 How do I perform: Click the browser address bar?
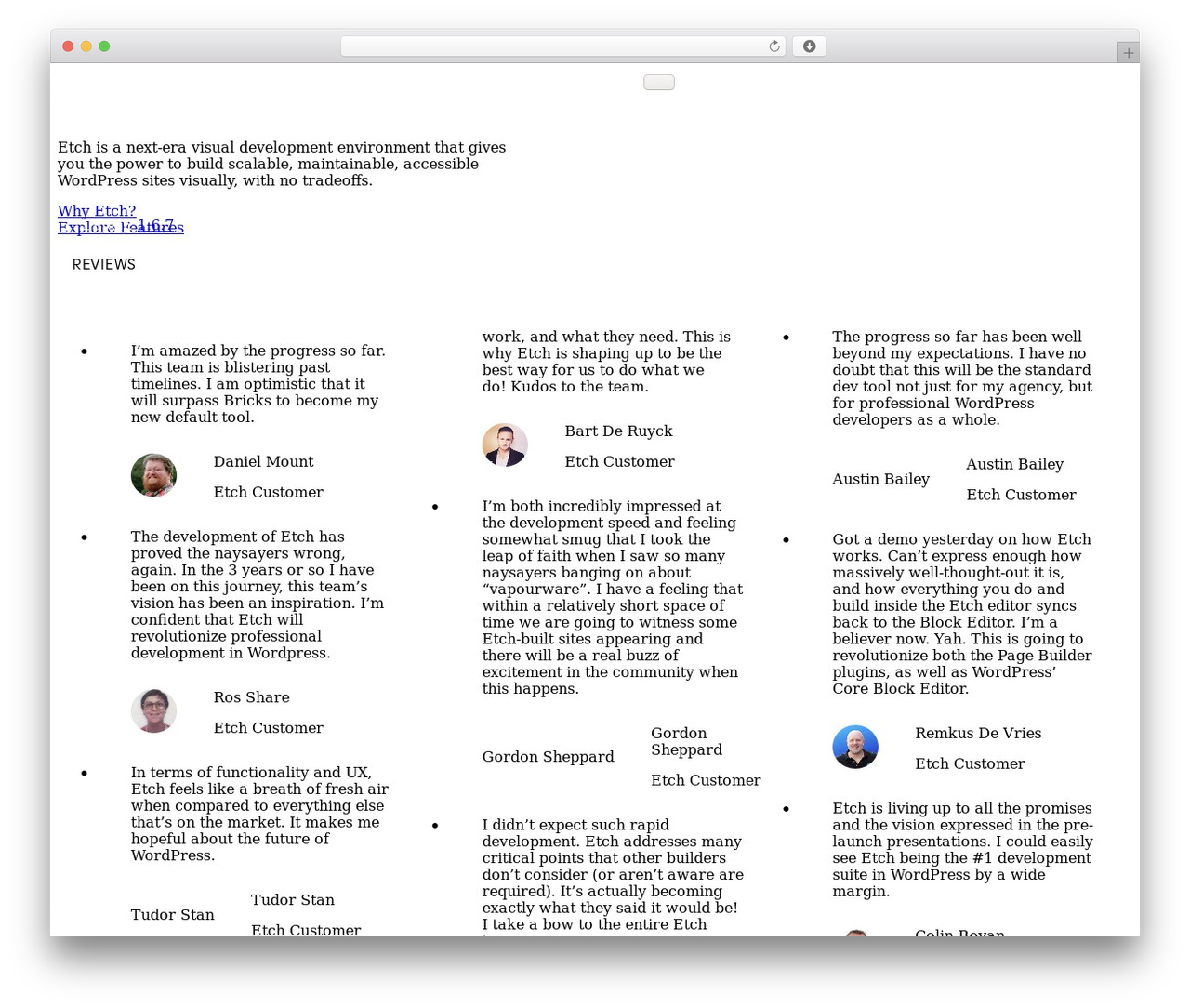tap(562, 46)
